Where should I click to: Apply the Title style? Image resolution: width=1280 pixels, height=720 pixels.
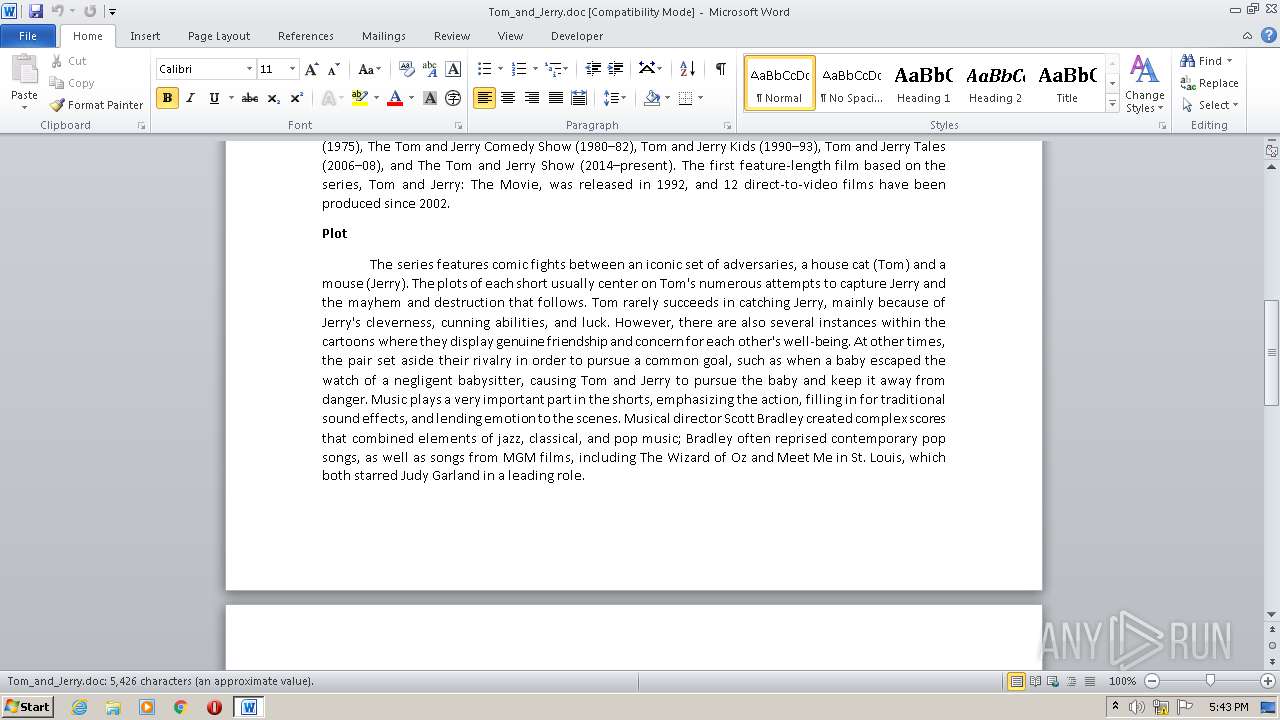[1067, 83]
